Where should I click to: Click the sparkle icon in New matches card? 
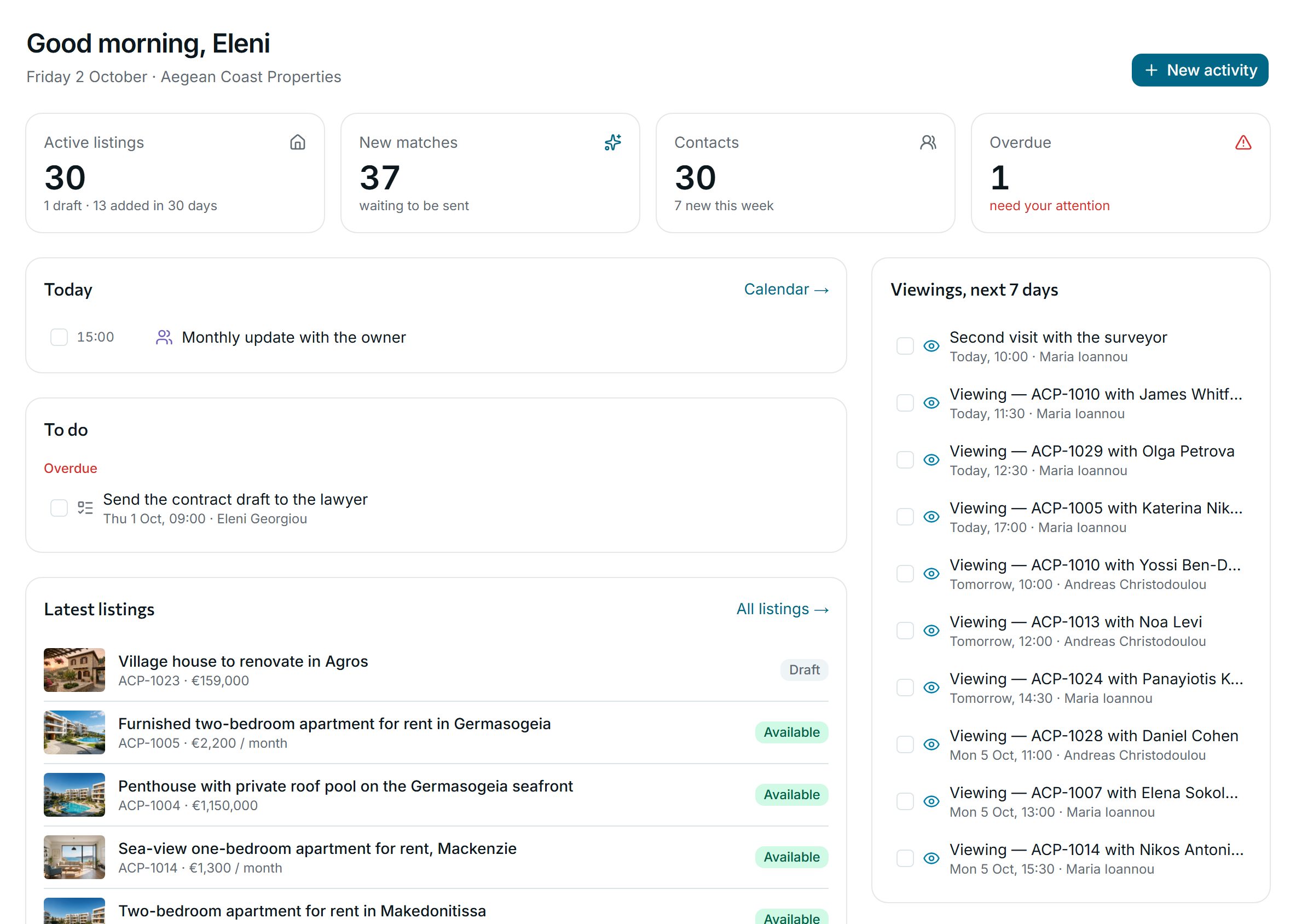613,142
